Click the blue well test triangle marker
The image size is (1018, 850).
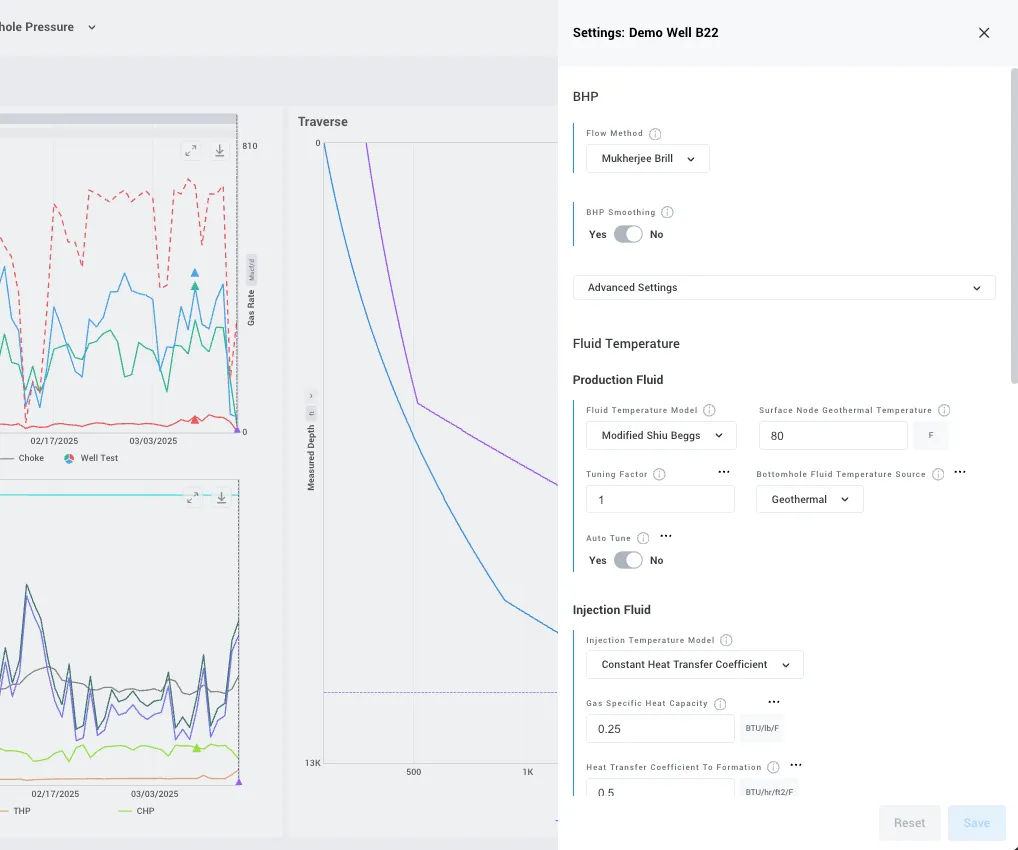click(x=195, y=273)
